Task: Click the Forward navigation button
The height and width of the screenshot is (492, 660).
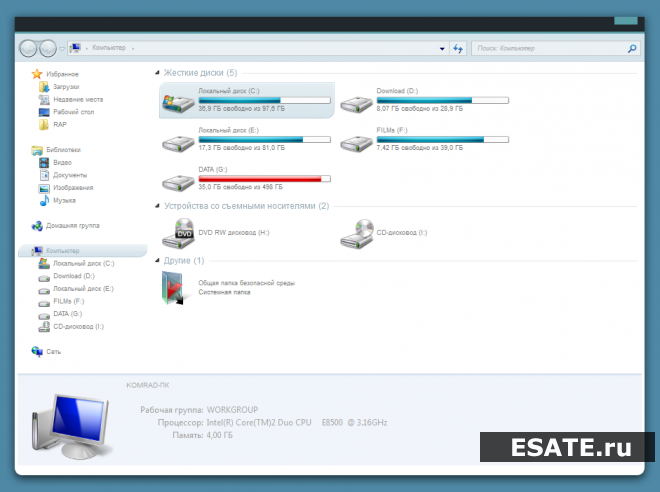Action: (48, 48)
